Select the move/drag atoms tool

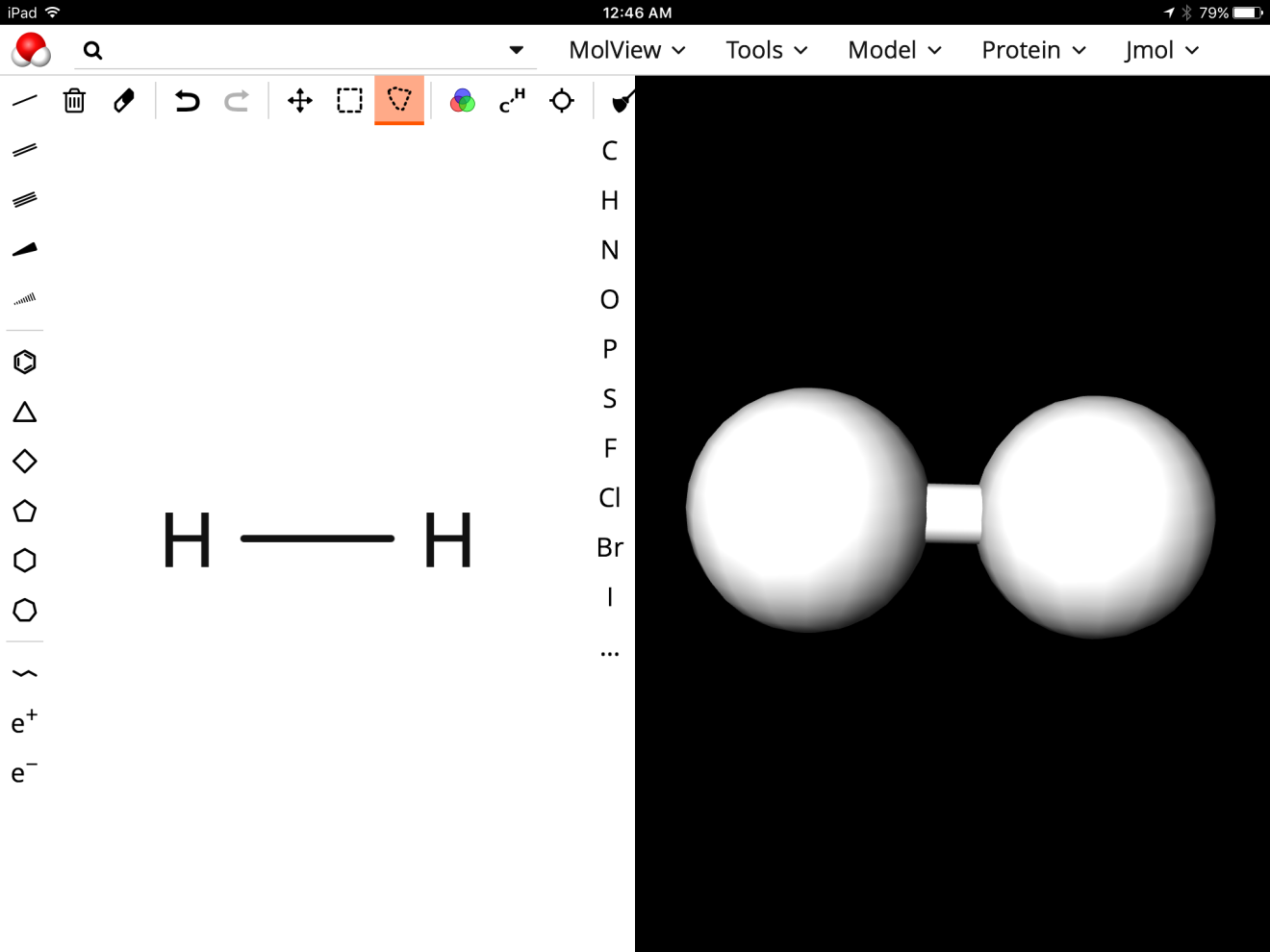[300, 100]
